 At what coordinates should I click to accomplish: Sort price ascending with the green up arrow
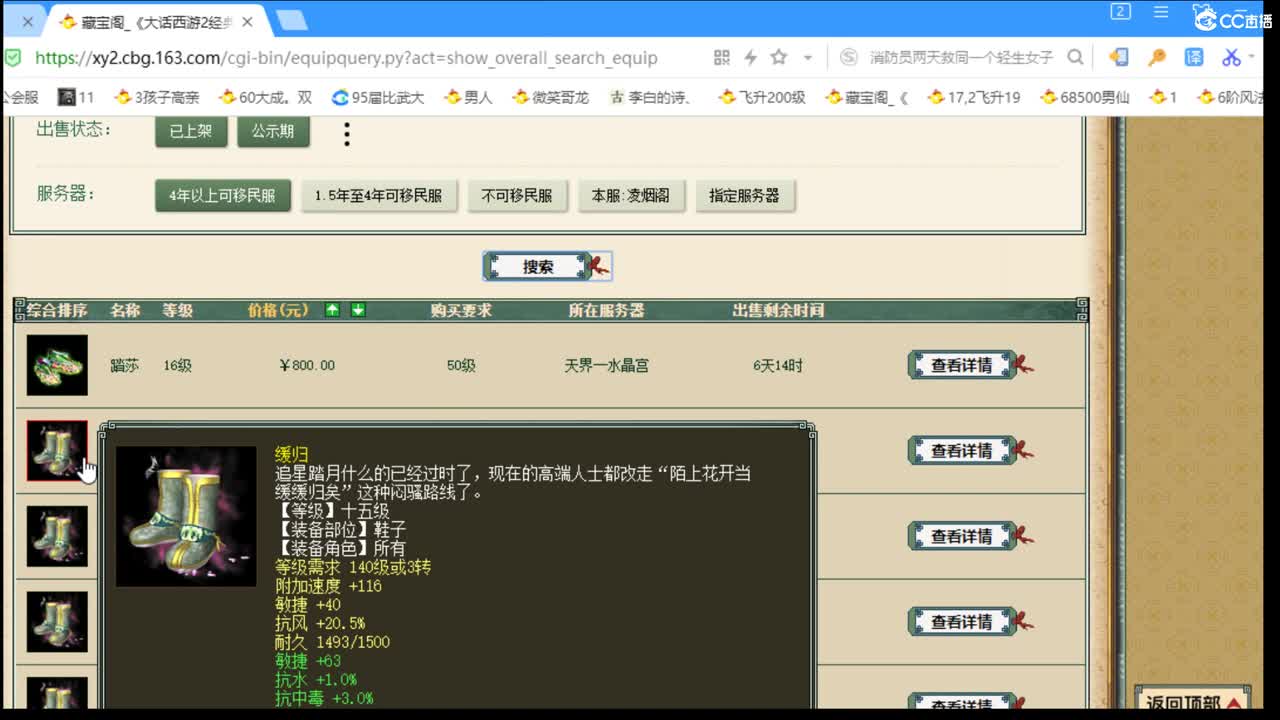pyautogui.click(x=333, y=310)
